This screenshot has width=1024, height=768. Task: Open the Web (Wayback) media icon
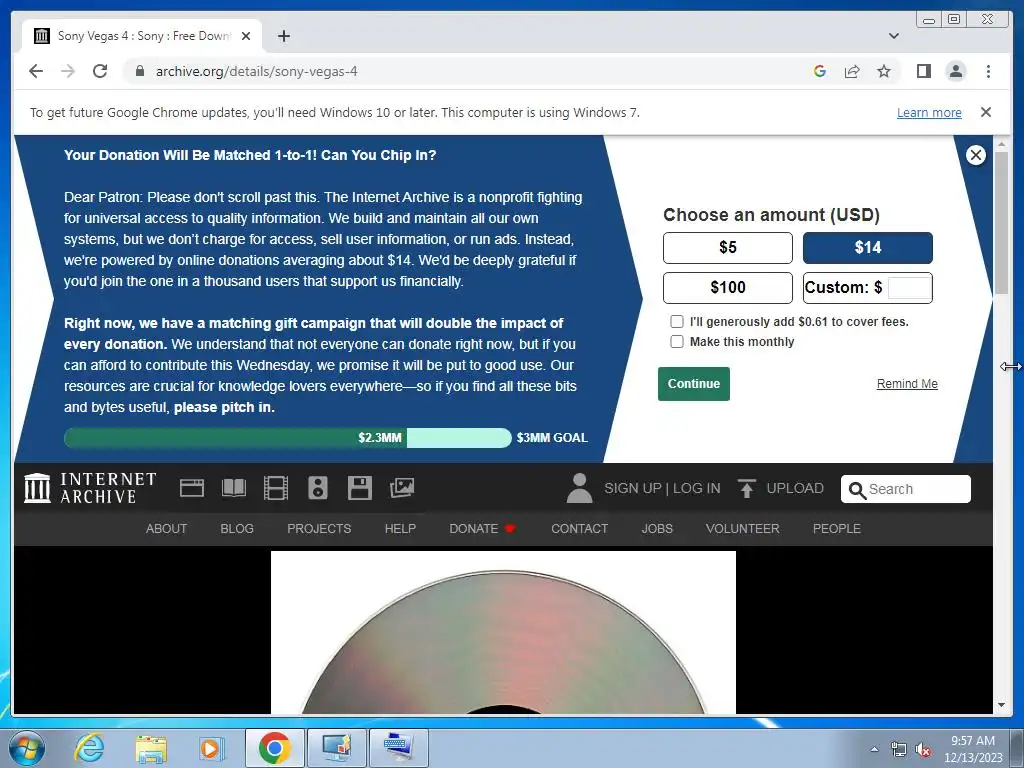click(191, 488)
